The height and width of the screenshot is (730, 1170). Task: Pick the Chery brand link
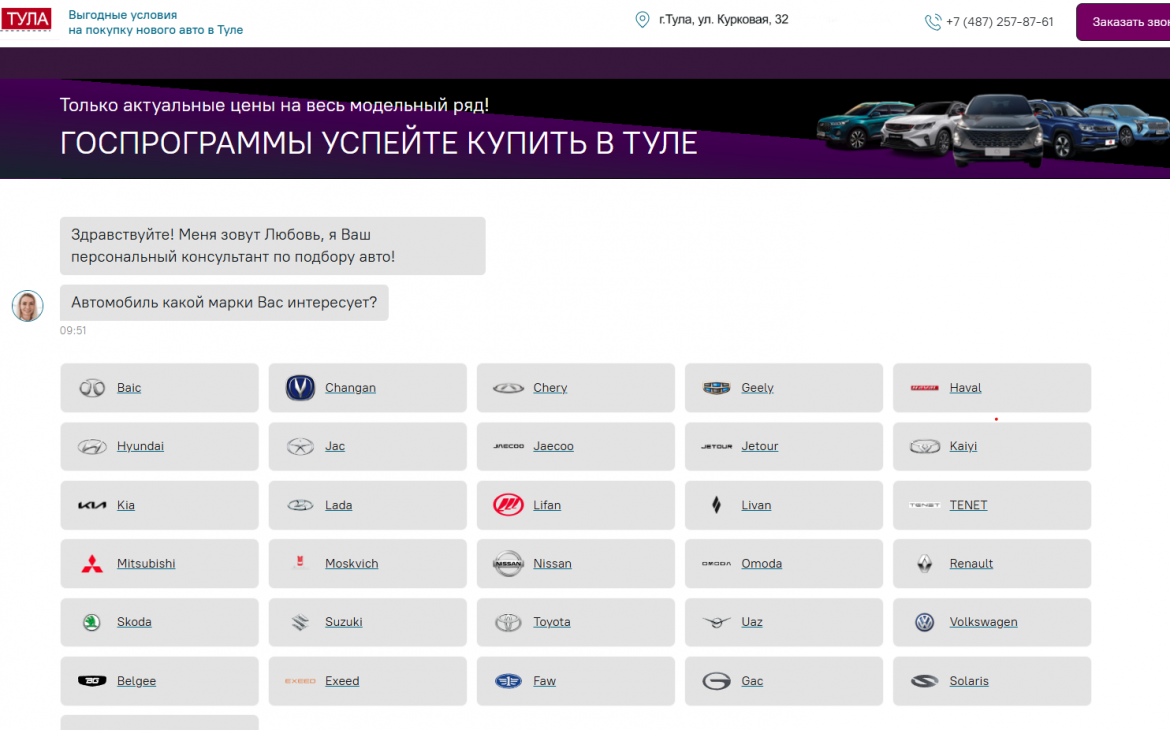[550, 388]
